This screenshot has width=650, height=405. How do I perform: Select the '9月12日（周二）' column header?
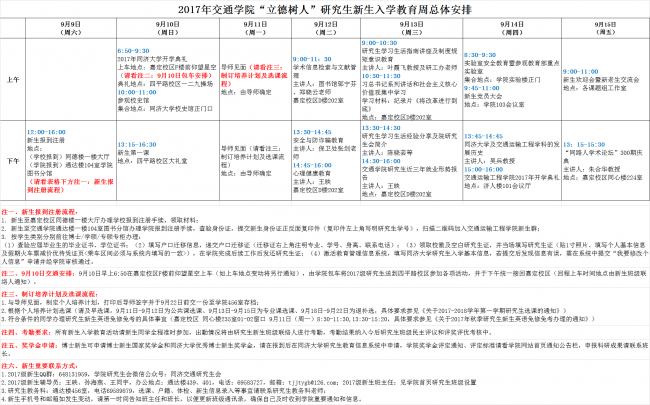tap(326, 28)
